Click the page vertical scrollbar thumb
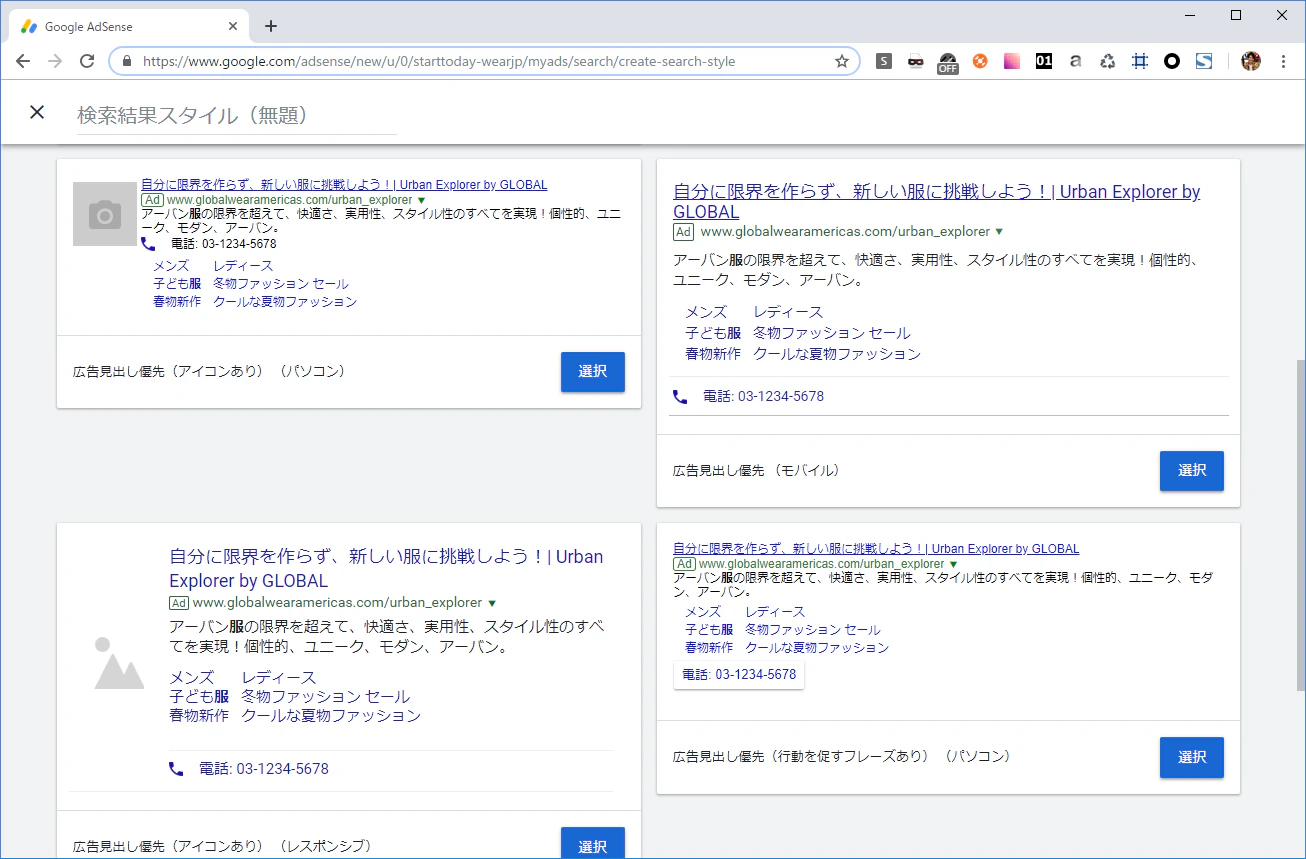Viewport: 1306px width, 859px height. click(1300, 525)
